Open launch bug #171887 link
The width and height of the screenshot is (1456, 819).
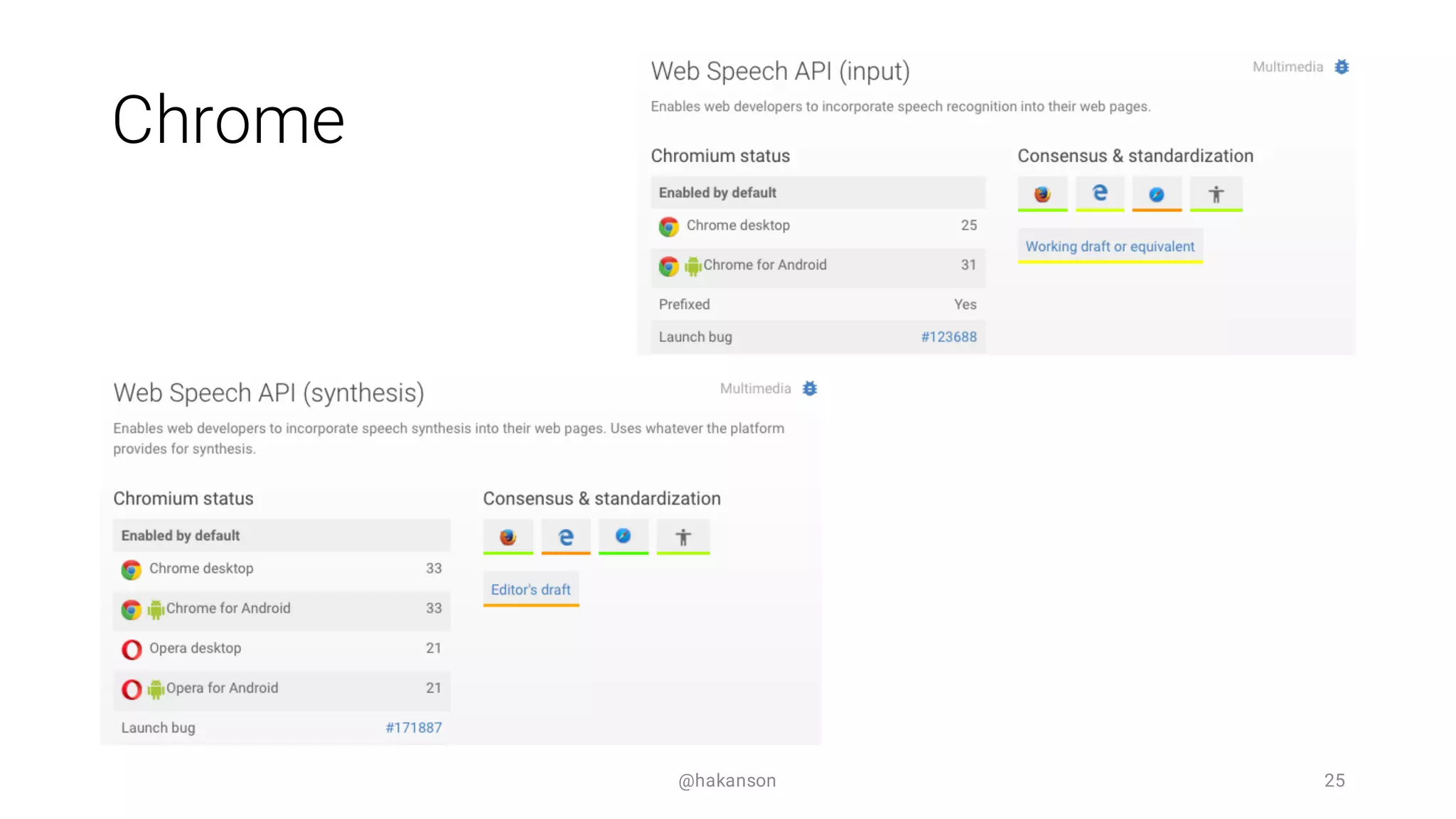(x=414, y=728)
